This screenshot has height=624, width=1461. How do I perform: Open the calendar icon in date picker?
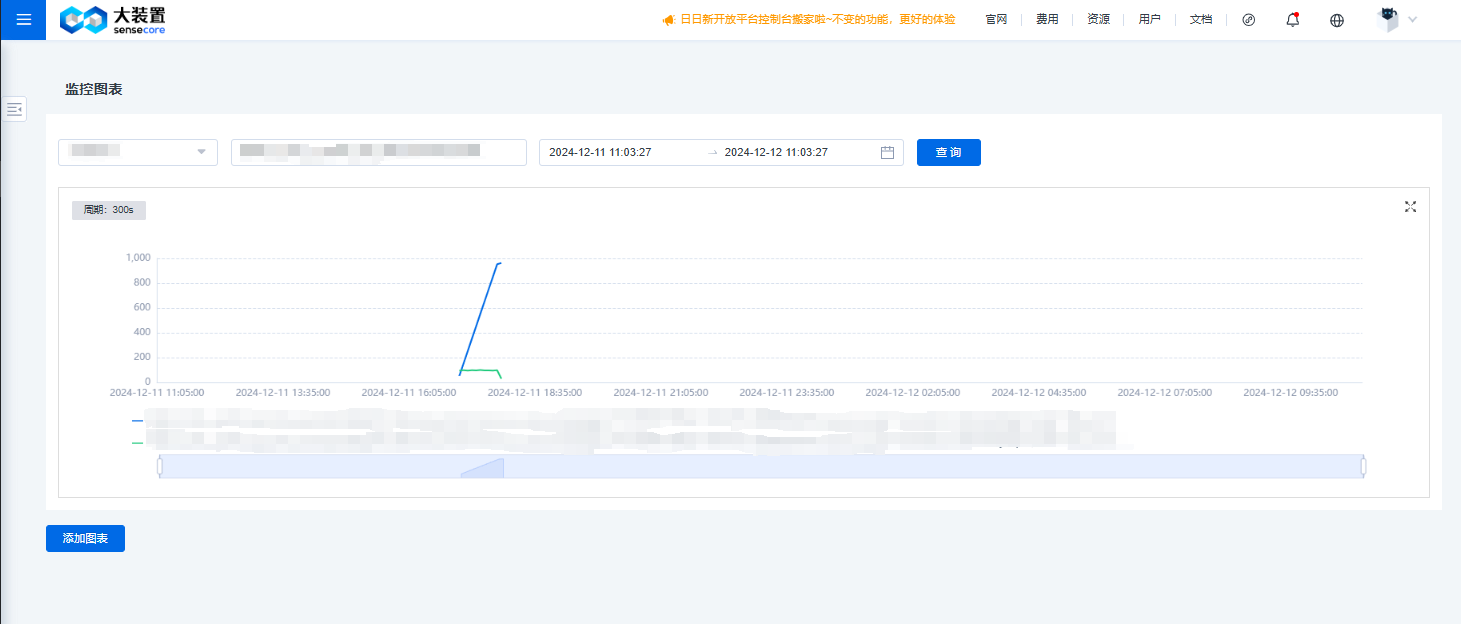886,152
